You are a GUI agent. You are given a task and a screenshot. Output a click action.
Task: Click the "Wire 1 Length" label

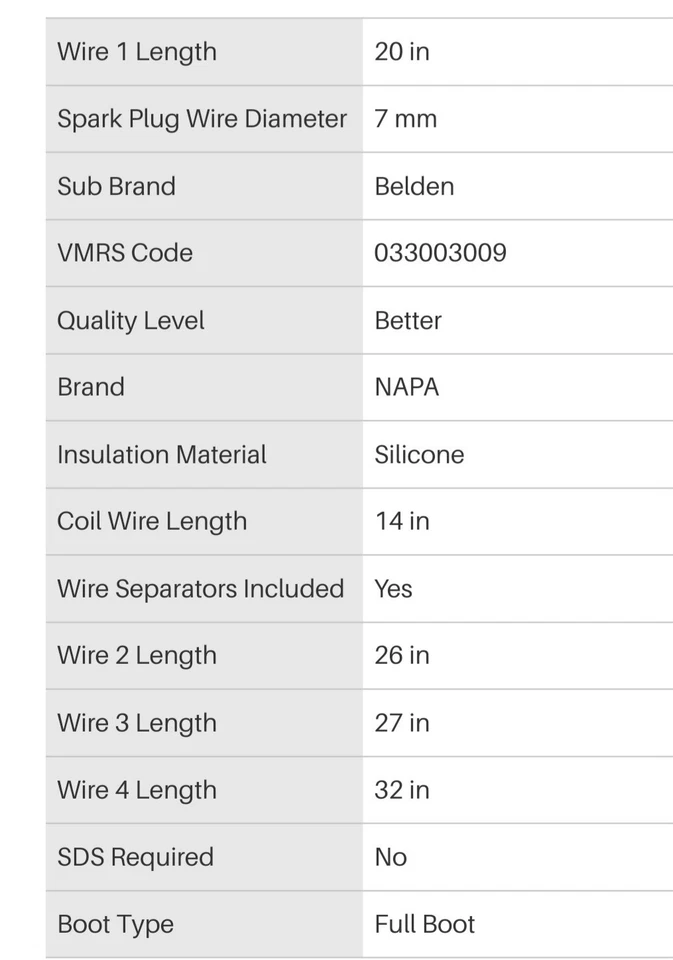[137, 52]
